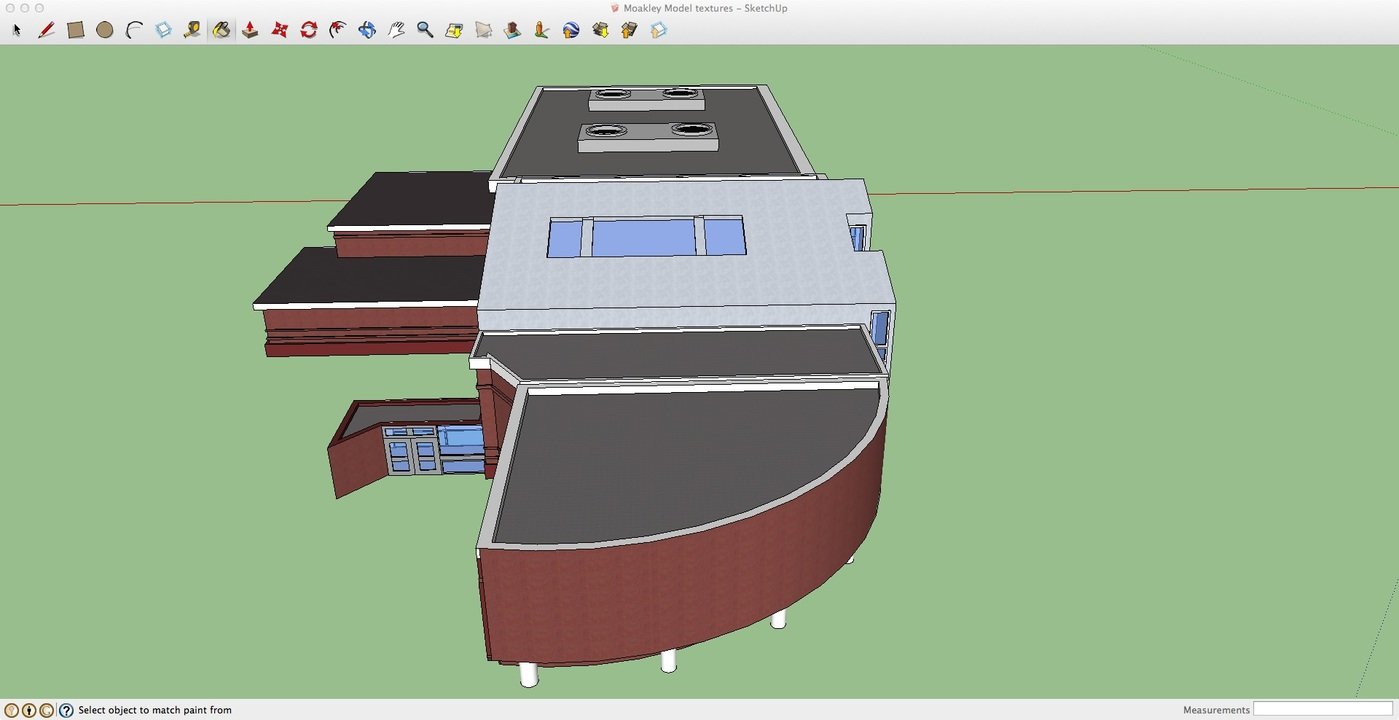
Task: Open Preview in Google Earth globe icon
Action: pos(571,30)
